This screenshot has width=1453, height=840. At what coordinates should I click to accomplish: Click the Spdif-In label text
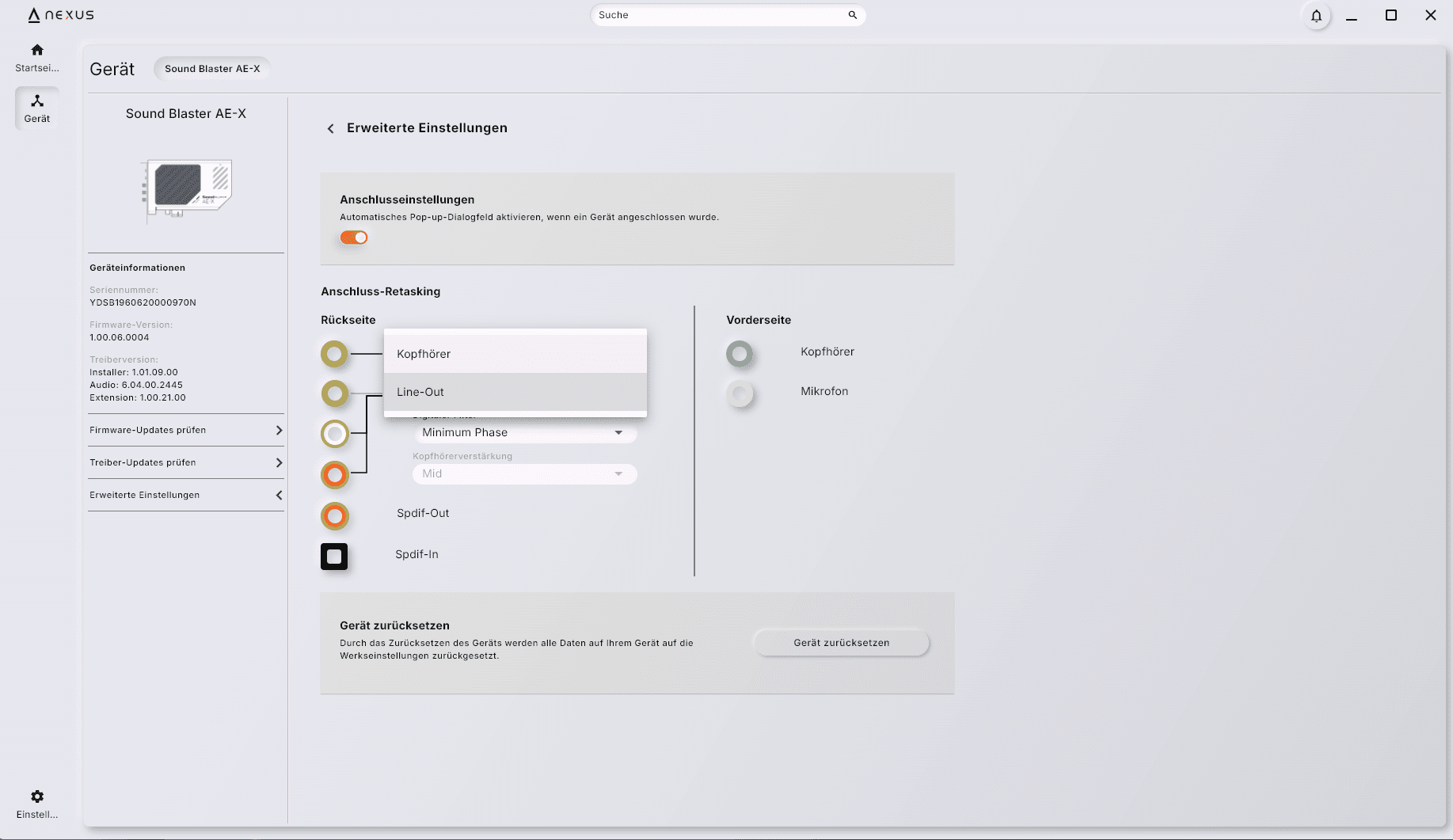417,554
